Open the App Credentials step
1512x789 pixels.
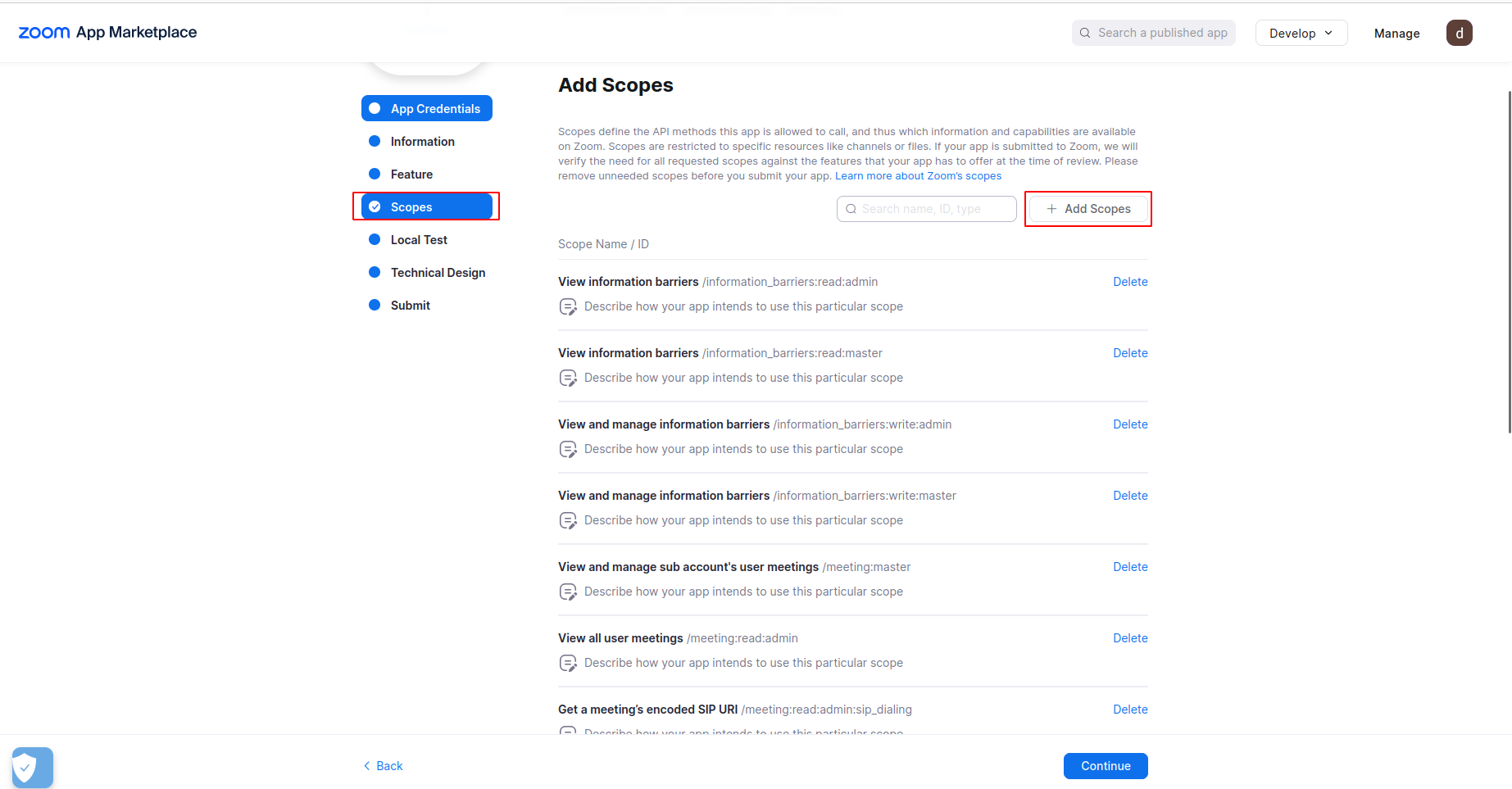point(426,109)
